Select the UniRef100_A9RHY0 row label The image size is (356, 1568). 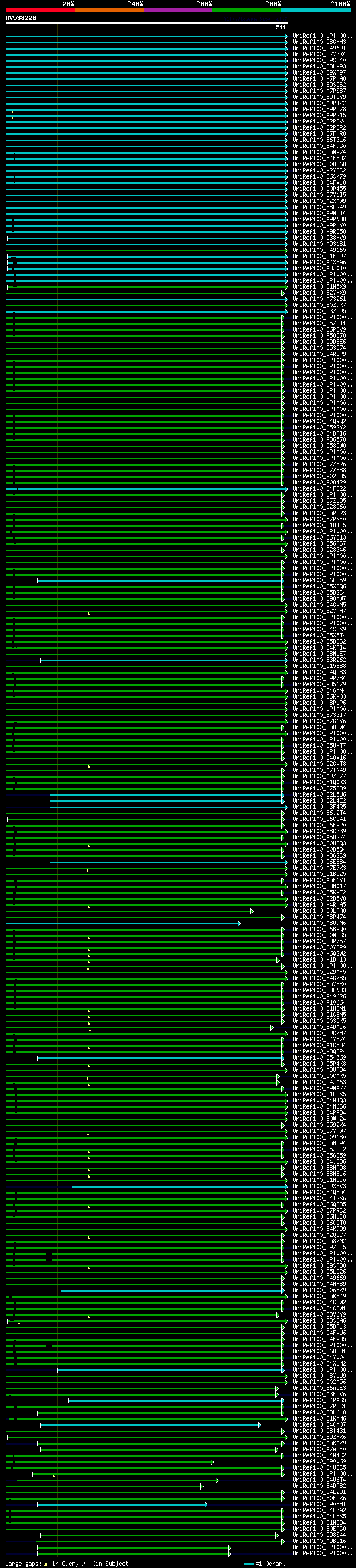click(x=319, y=225)
